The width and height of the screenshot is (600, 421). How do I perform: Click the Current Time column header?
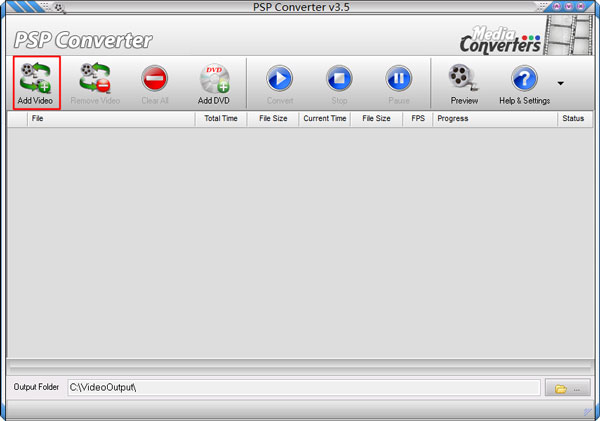coord(324,118)
